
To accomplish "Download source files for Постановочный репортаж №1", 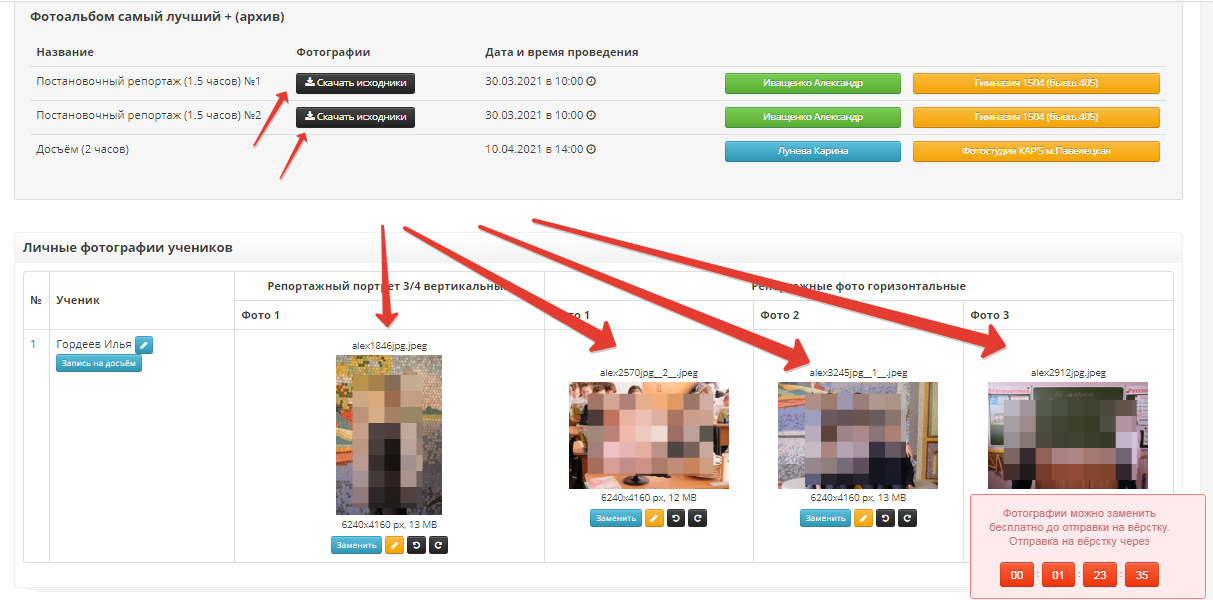I will 355,83.
